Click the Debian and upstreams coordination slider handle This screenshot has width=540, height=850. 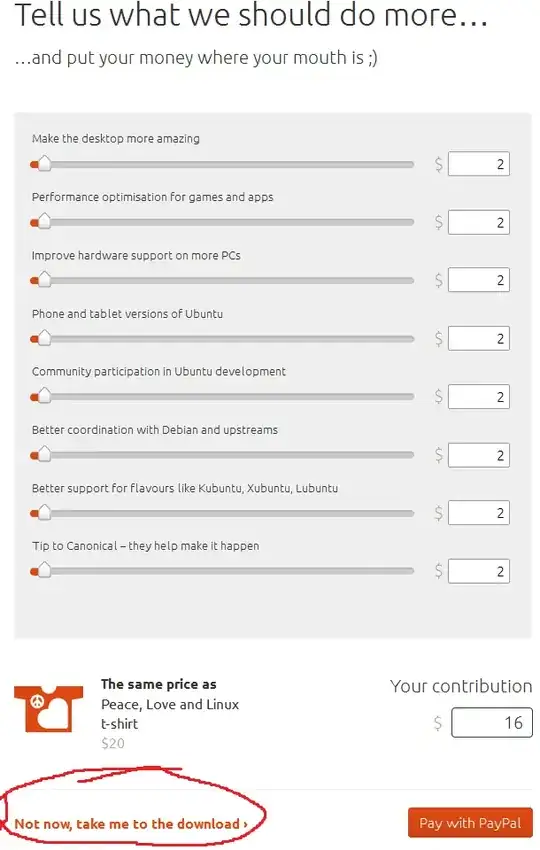[44, 454]
